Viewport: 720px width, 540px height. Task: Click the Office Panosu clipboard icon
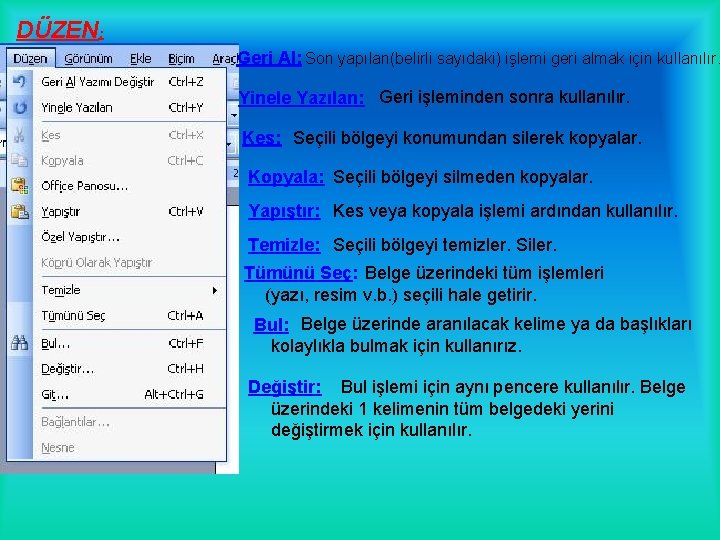pyautogui.click(x=19, y=186)
